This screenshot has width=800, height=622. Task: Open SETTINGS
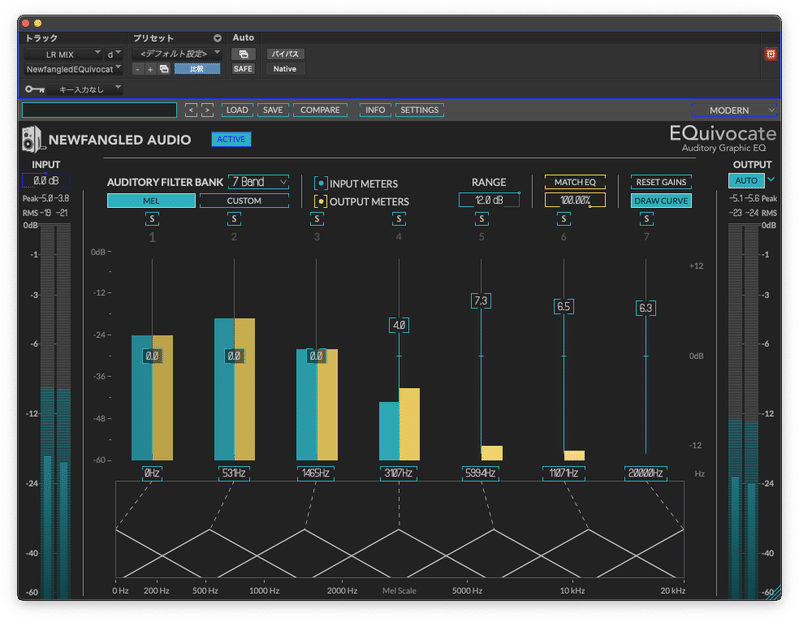click(419, 110)
